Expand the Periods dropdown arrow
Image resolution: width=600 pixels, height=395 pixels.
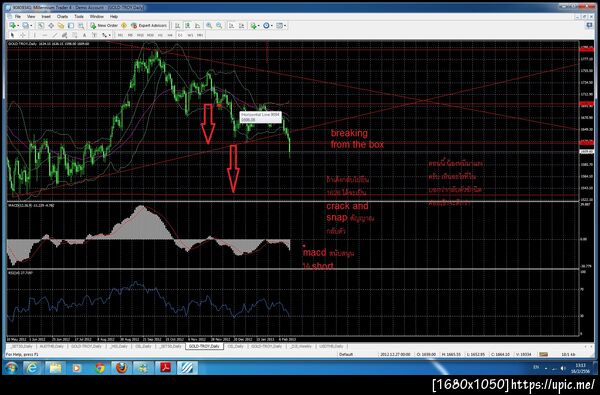pyautogui.click(x=272, y=26)
